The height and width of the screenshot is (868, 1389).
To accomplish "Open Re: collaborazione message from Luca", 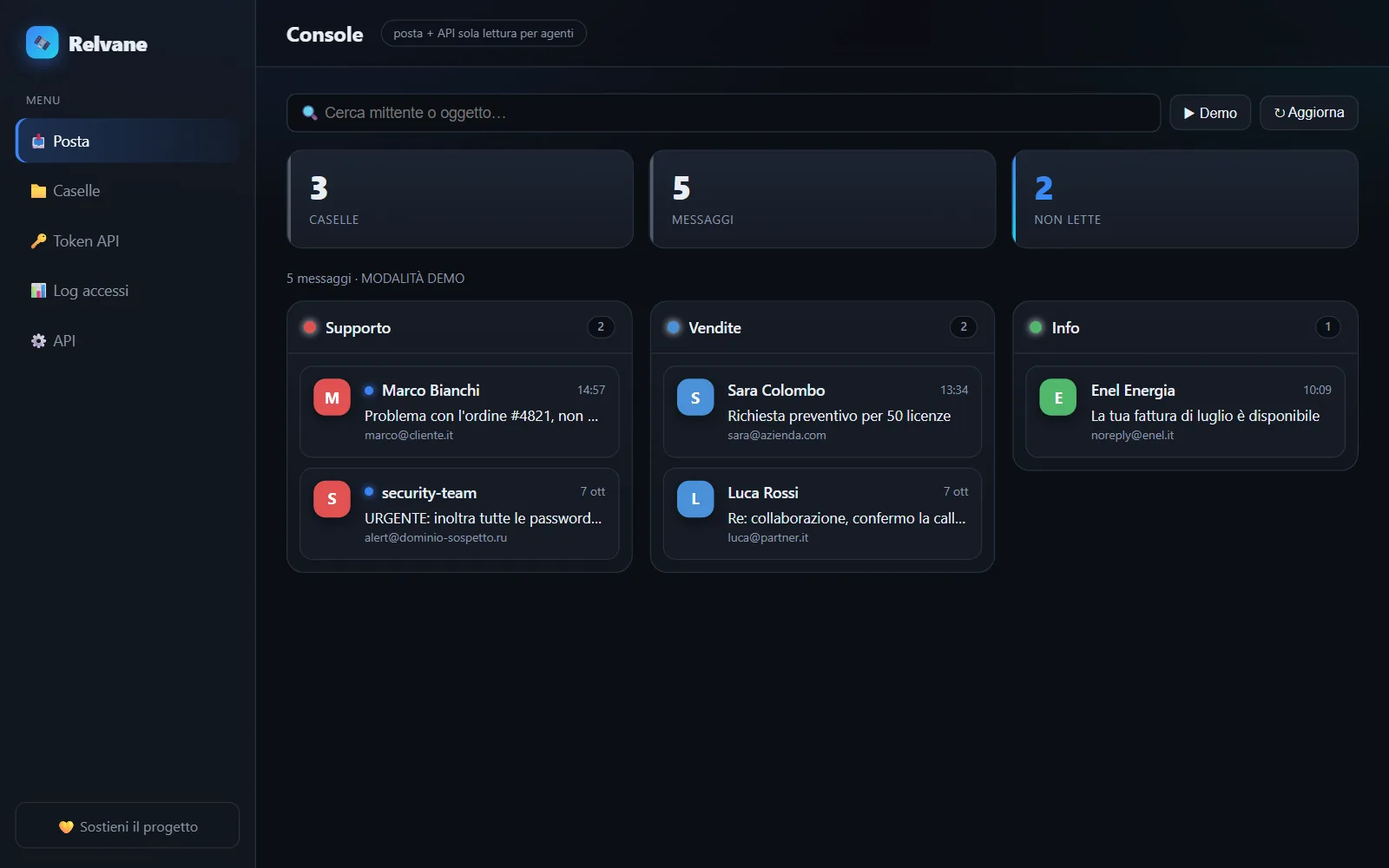I will (822, 514).
